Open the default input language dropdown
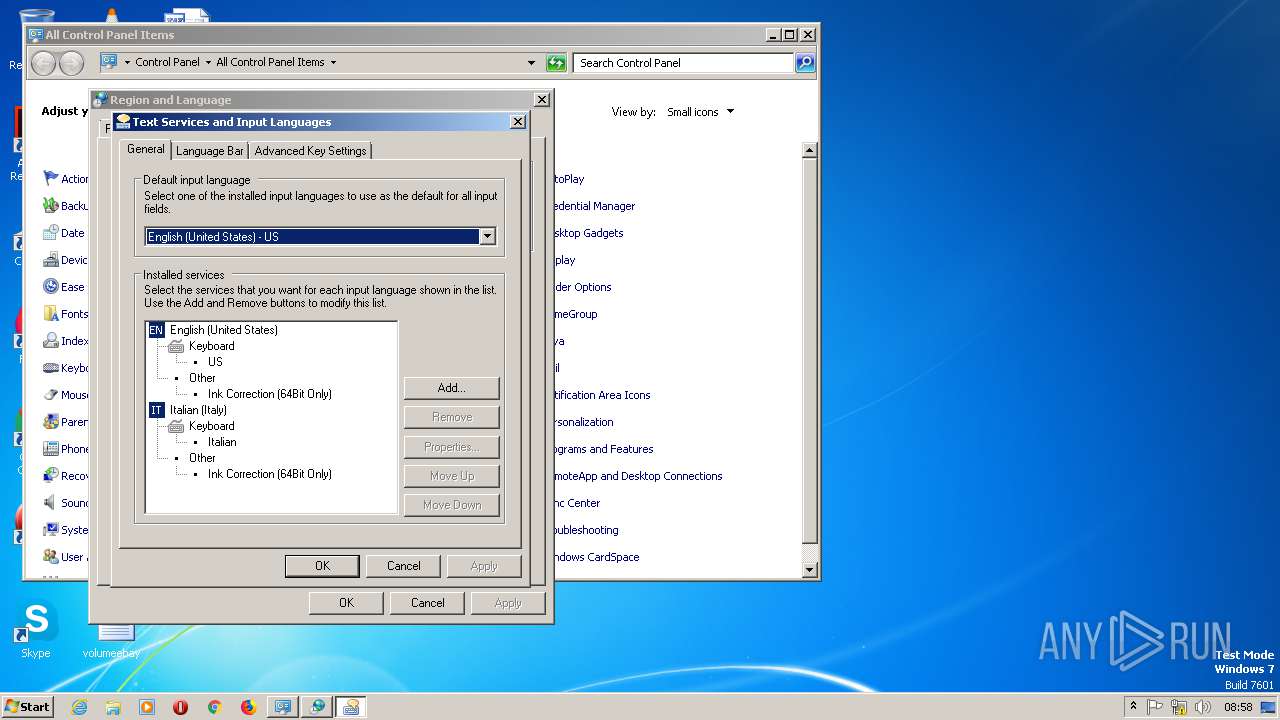The width and height of the screenshot is (1280, 720). coord(487,237)
